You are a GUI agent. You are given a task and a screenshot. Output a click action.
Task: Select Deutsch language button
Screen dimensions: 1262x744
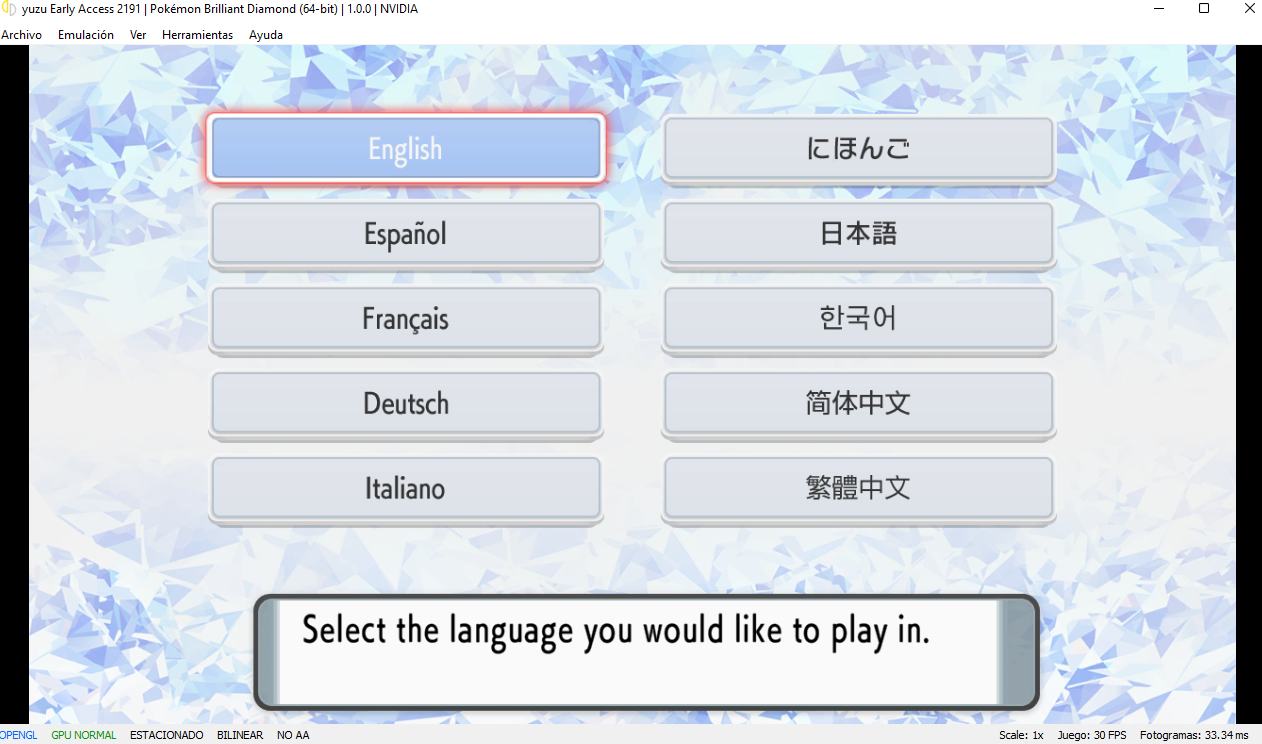(405, 404)
